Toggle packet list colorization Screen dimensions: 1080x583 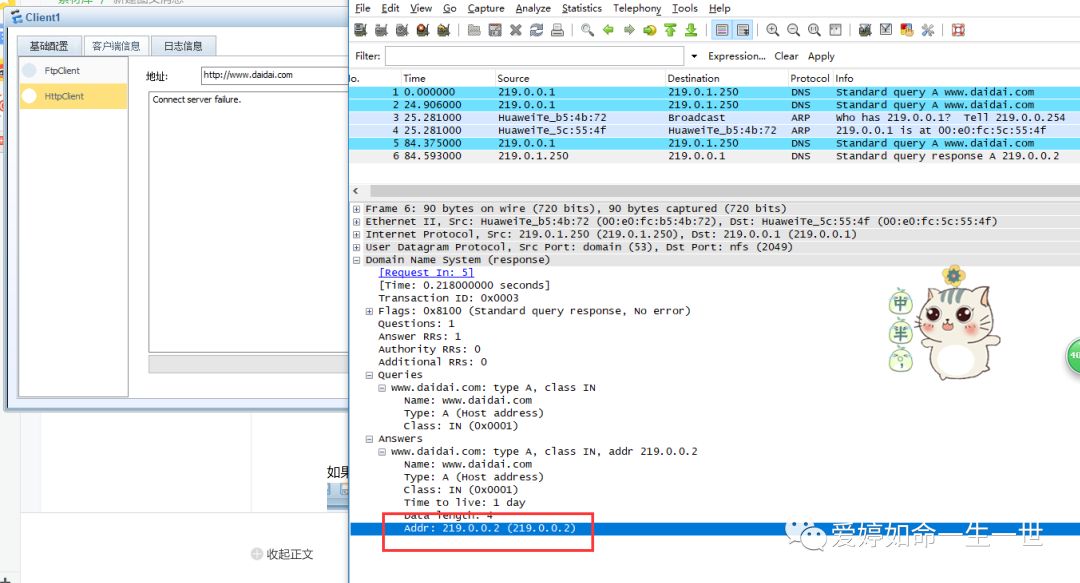722,30
